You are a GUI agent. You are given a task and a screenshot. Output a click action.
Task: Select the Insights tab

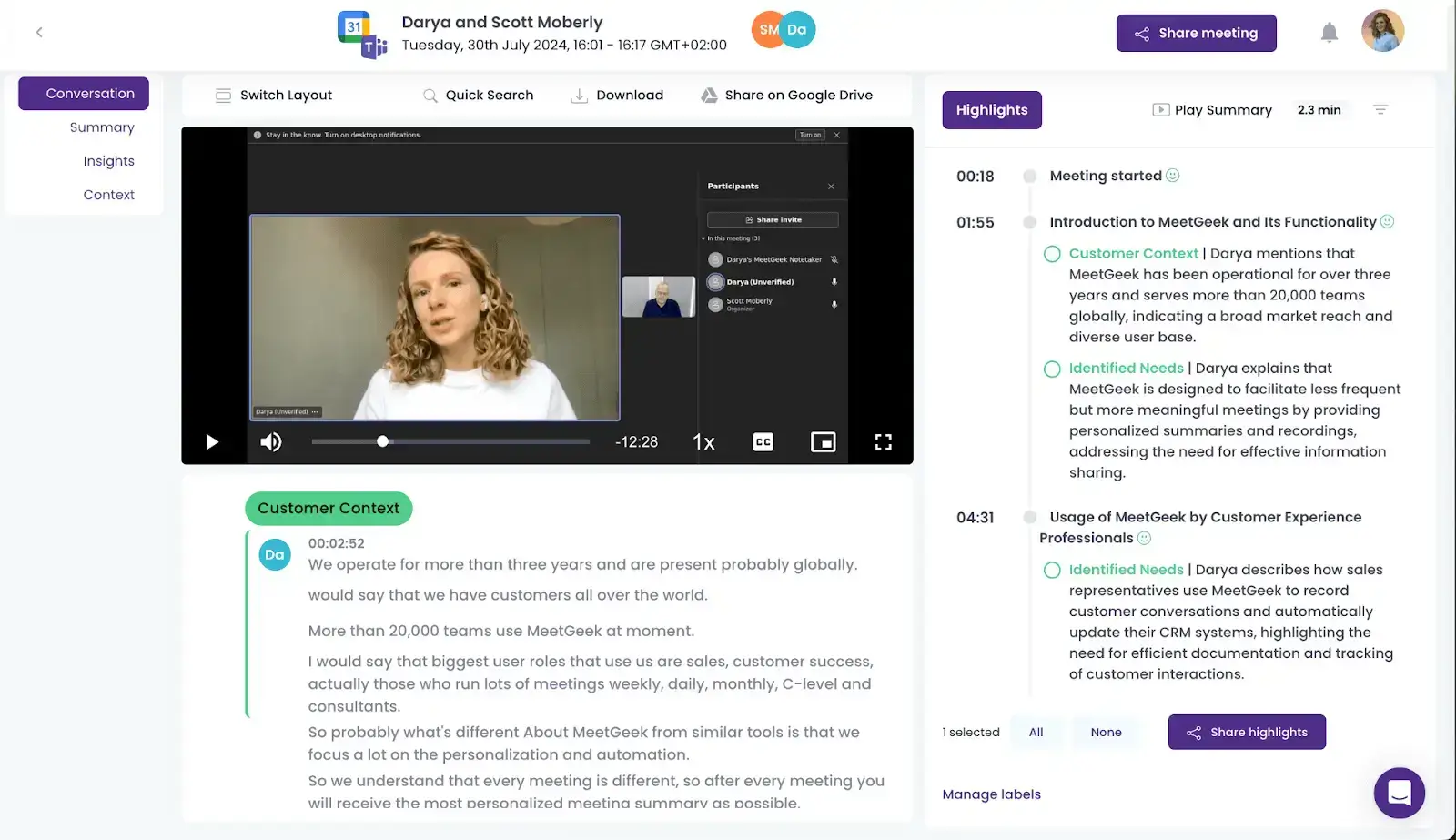tap(108, 161)
